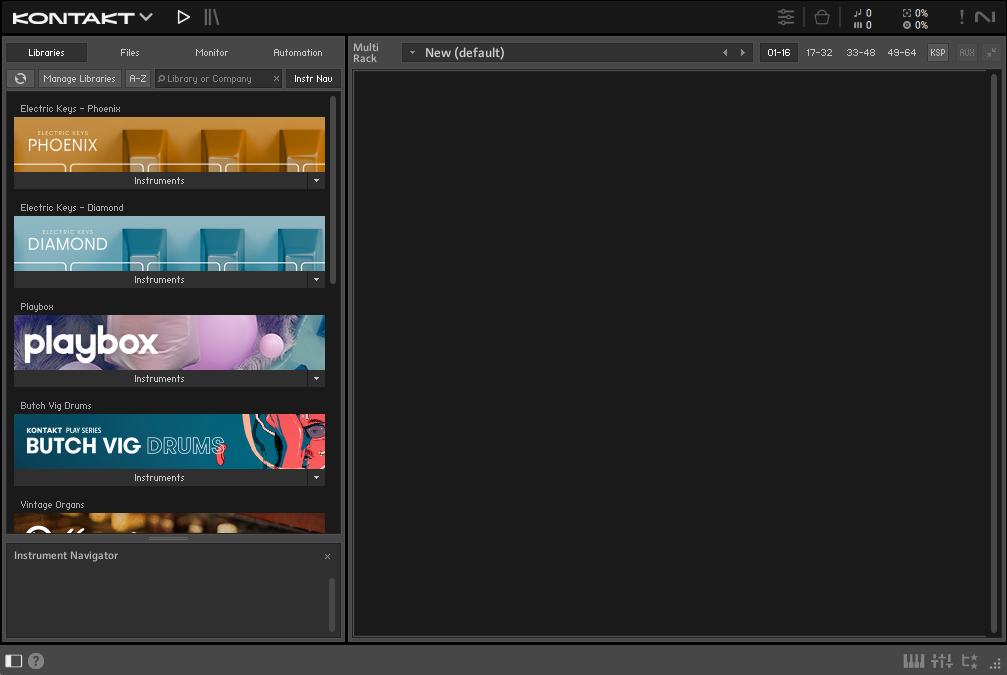Show rack page 17-32
Viewport: 1007px width, 675px height.
(819, 53)
